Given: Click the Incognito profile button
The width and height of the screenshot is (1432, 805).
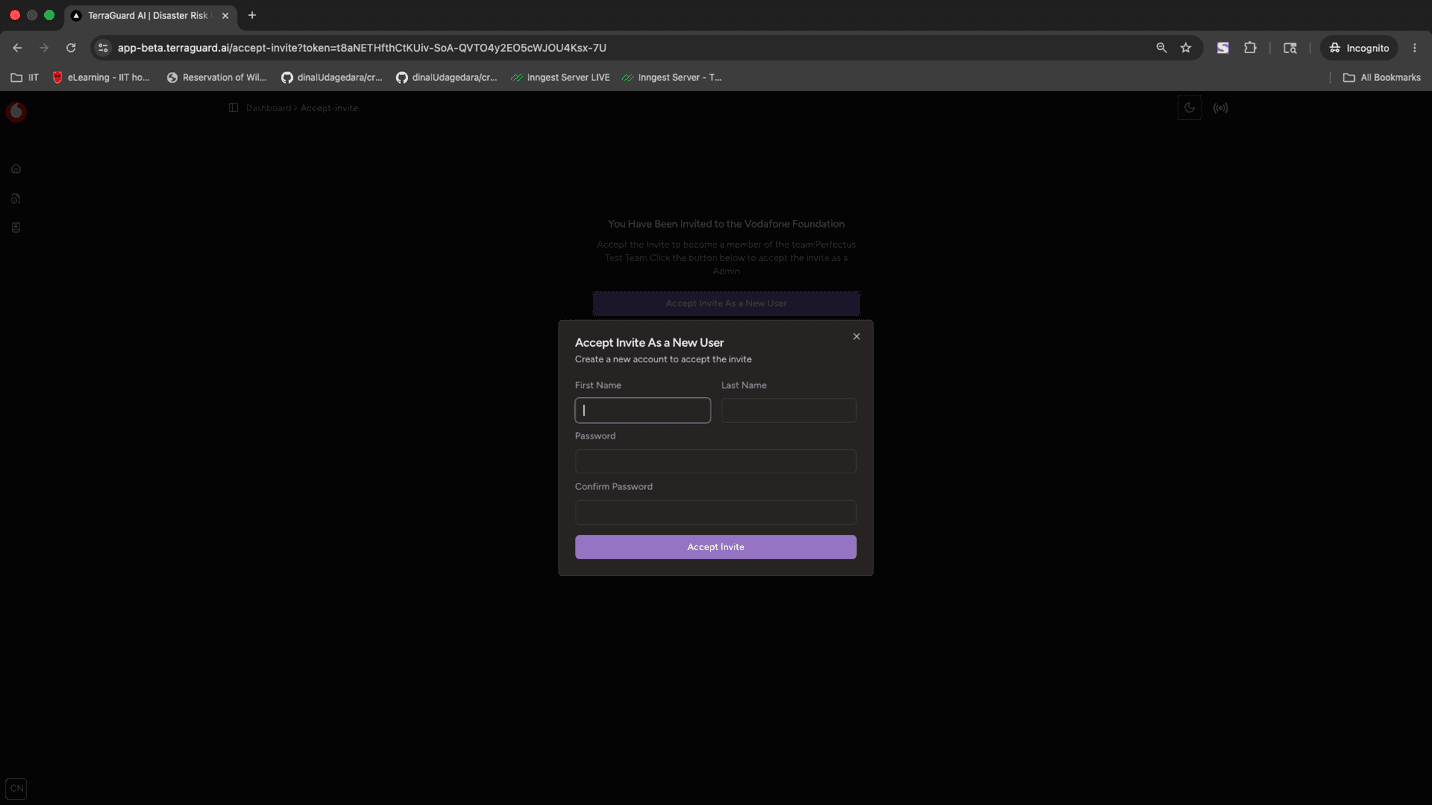Looking at the screenshot, I should coord(1358,48).
